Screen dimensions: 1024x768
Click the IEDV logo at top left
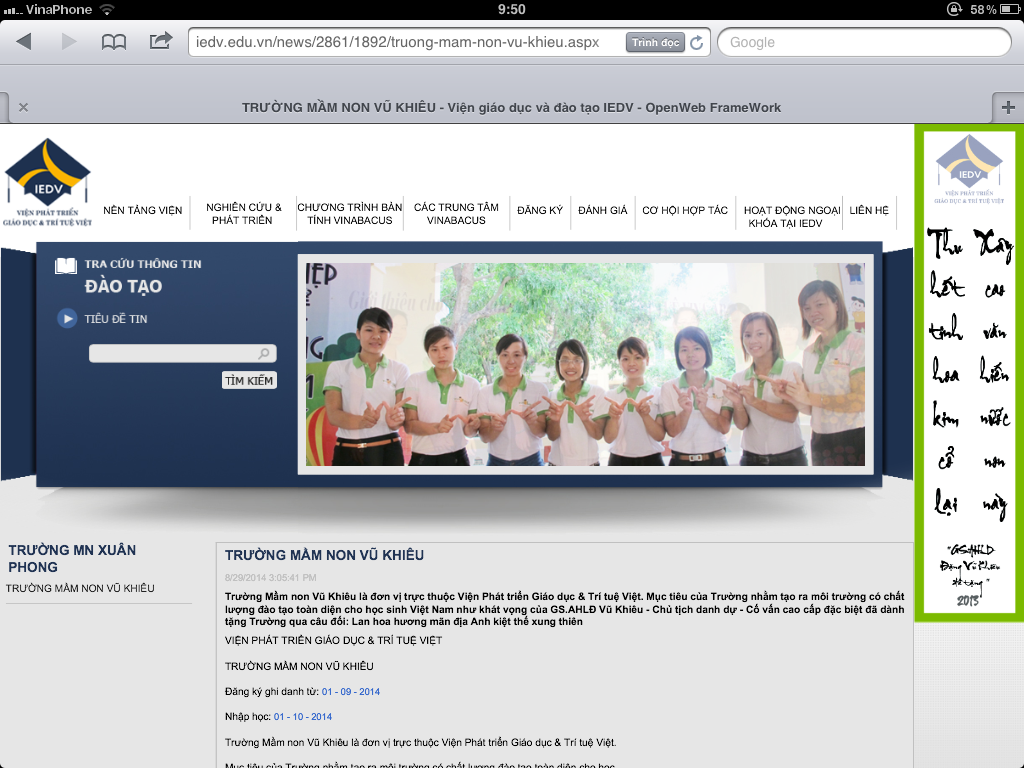coord(47,182)
